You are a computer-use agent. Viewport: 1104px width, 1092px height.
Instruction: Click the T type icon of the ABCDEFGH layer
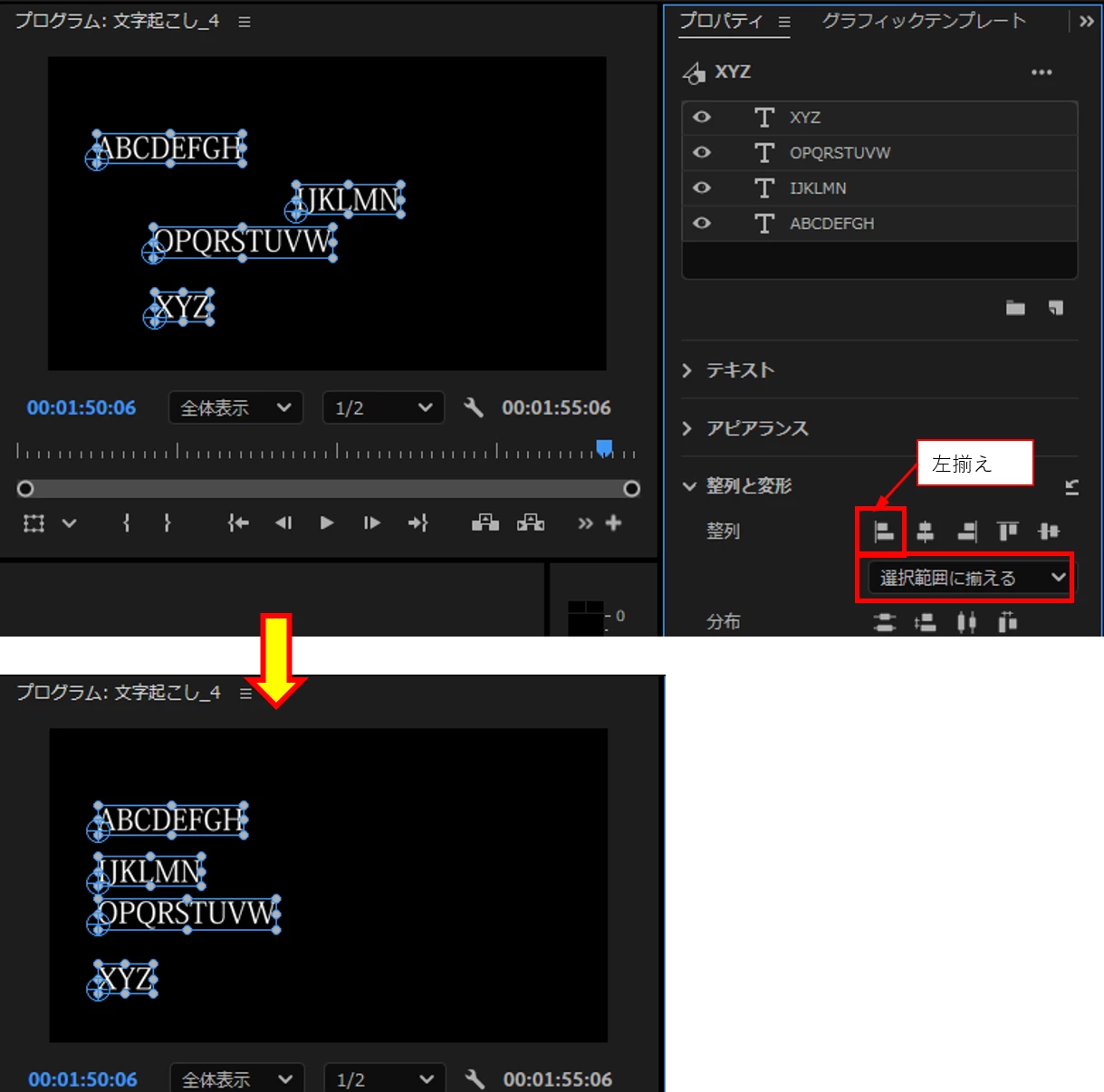click(764, 224)
